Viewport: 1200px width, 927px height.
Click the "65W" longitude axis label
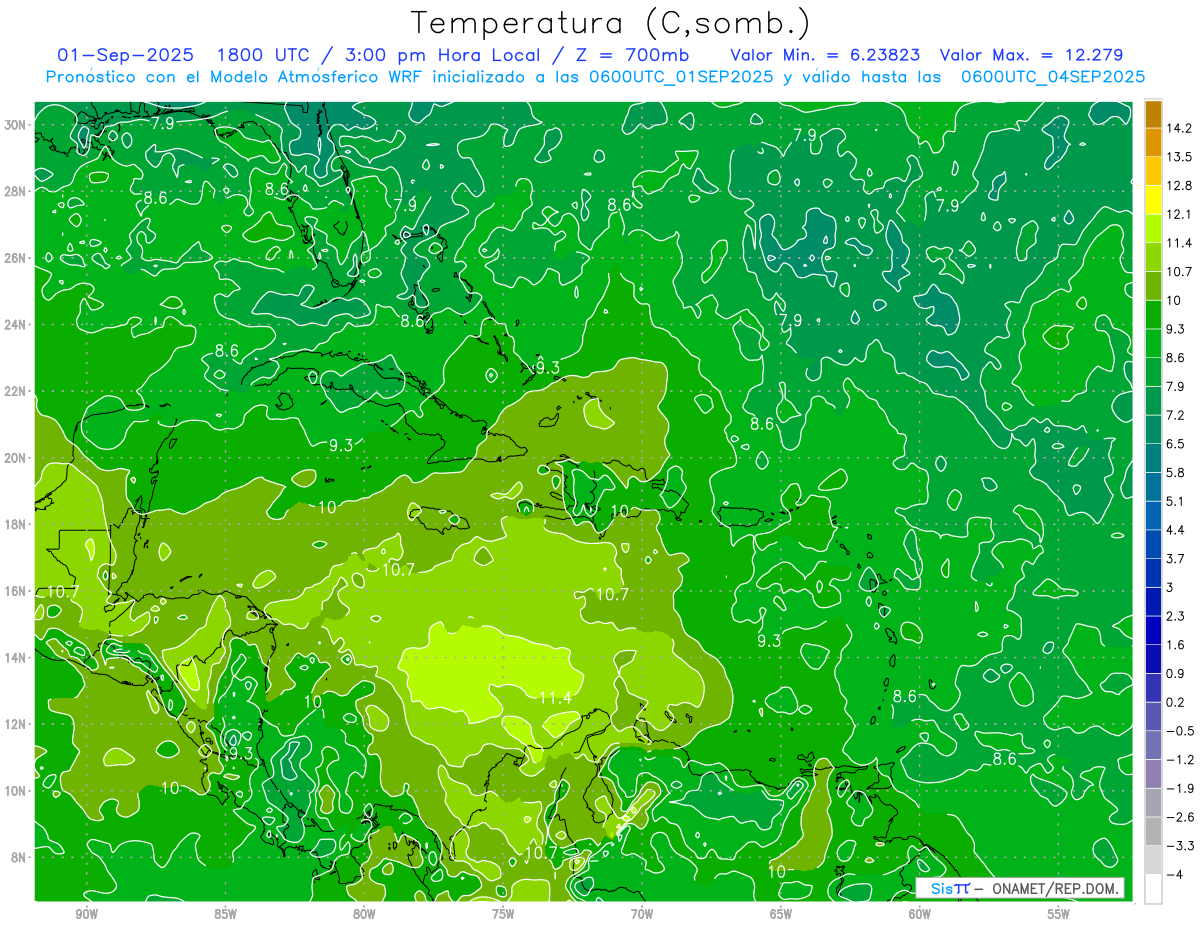[x=781, y=913]
